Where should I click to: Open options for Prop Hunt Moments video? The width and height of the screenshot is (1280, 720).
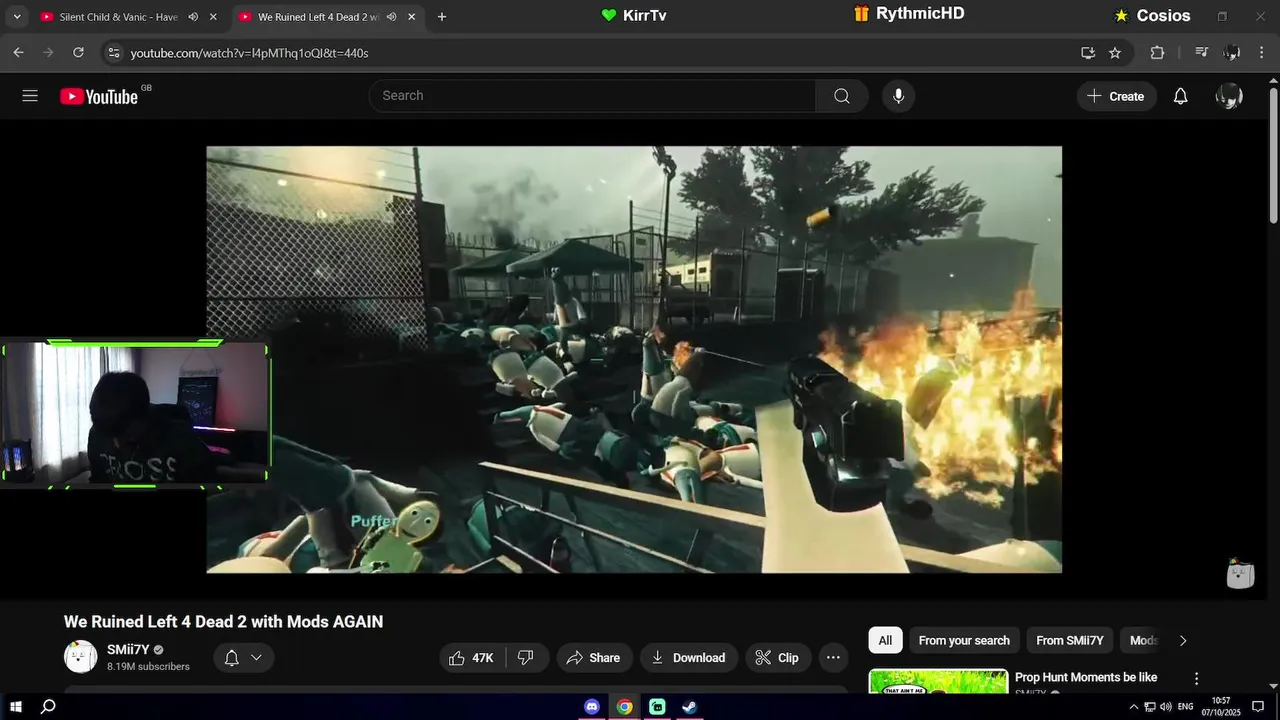(x=1196, y=679)
